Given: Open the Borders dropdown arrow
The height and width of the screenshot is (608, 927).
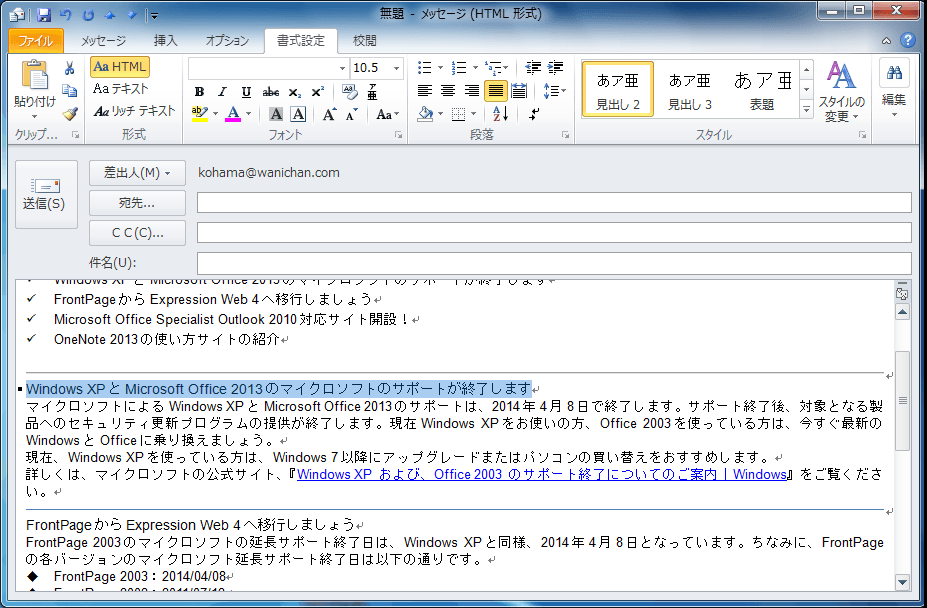Looking at the screenshot, I should (474, 114).
